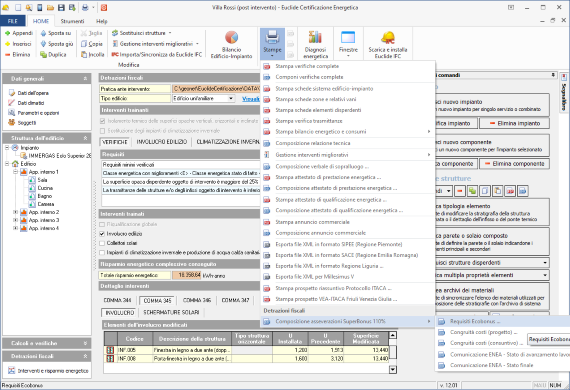
Task: Click nuovo impianto button
Action: [492, 105]
